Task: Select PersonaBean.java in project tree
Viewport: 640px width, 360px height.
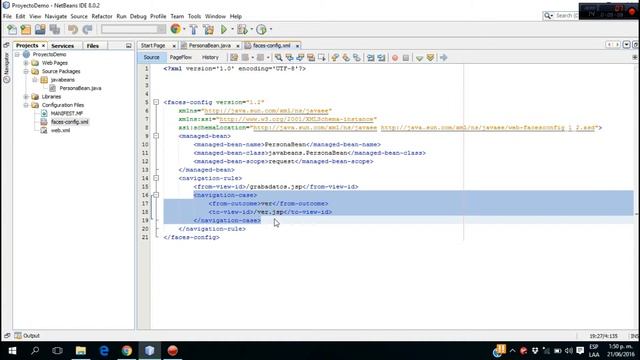Action: point(80,88)
